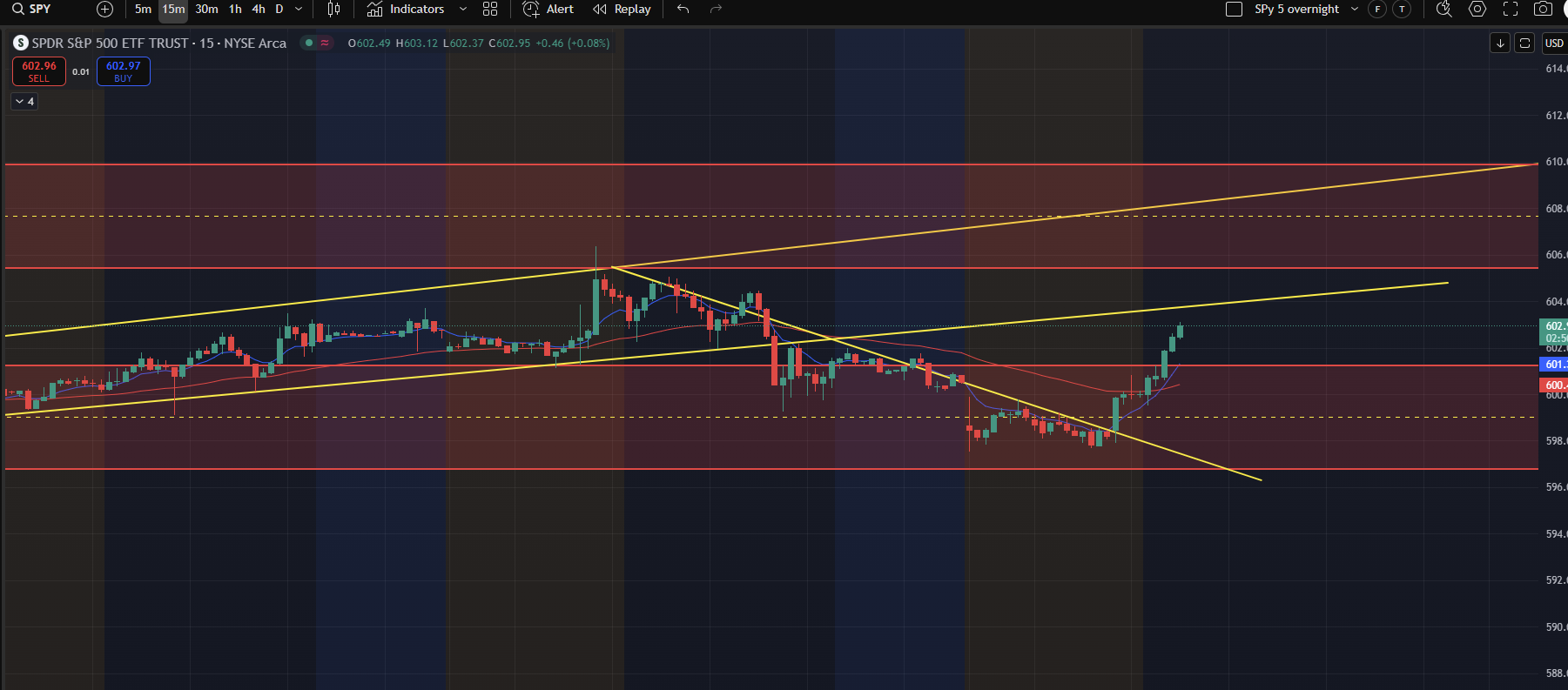Click the open value O602.49
This screenshot has height=690, width=1568.
[369, 43]
